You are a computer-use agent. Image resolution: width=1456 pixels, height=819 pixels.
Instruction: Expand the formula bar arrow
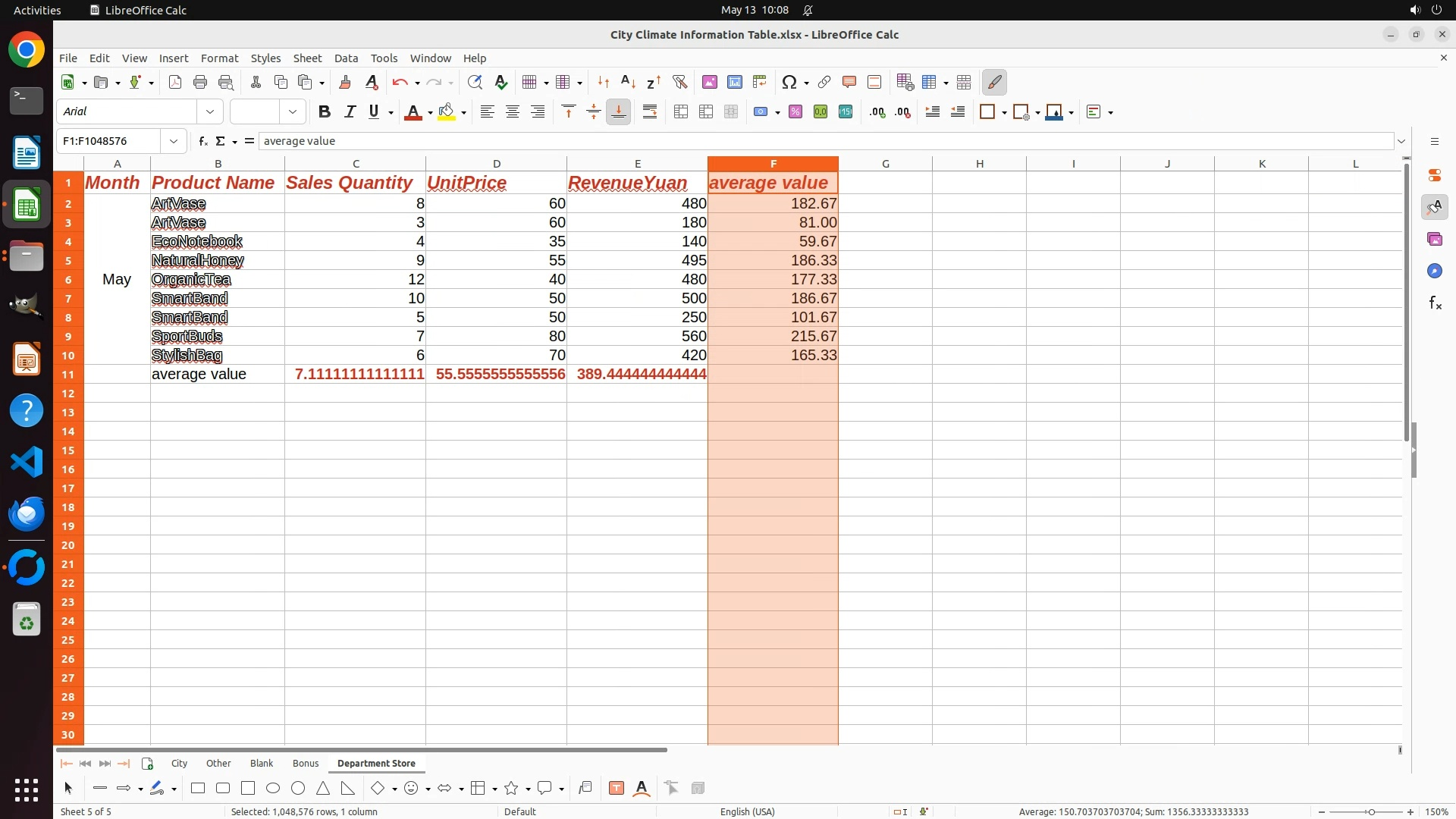coord(1401,141)
